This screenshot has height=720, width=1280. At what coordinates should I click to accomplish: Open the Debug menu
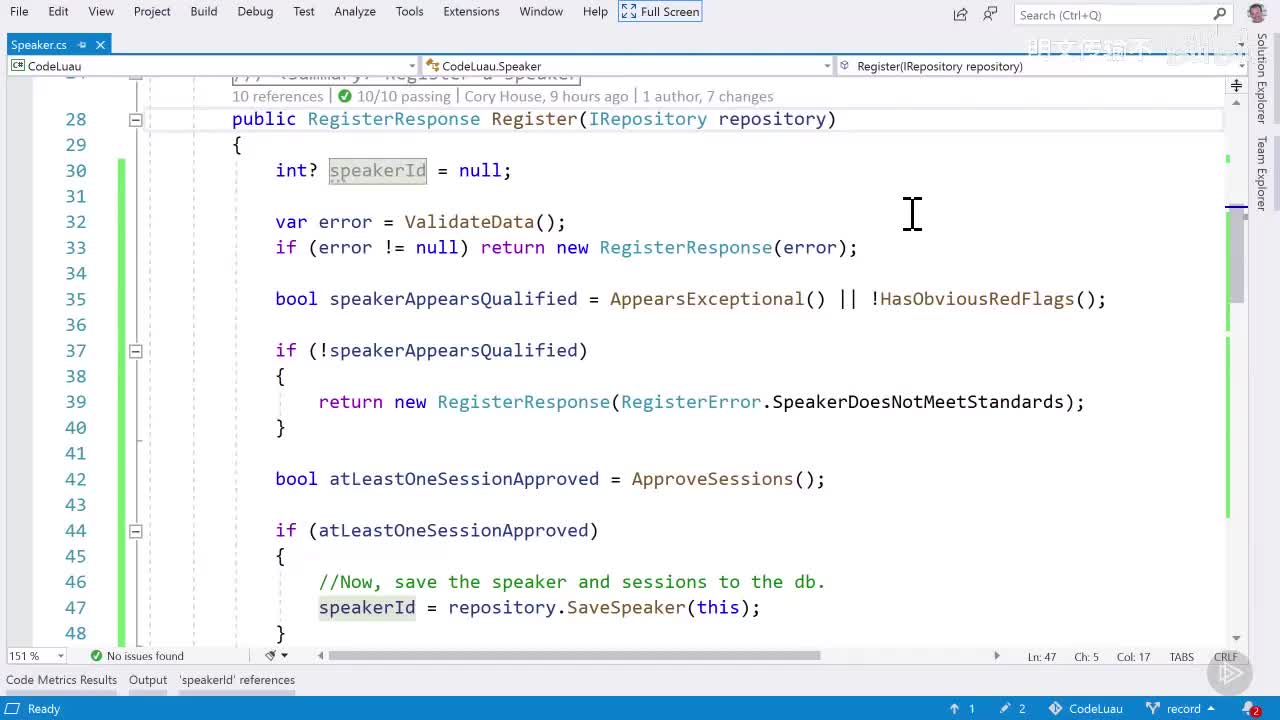coord(255,11)
